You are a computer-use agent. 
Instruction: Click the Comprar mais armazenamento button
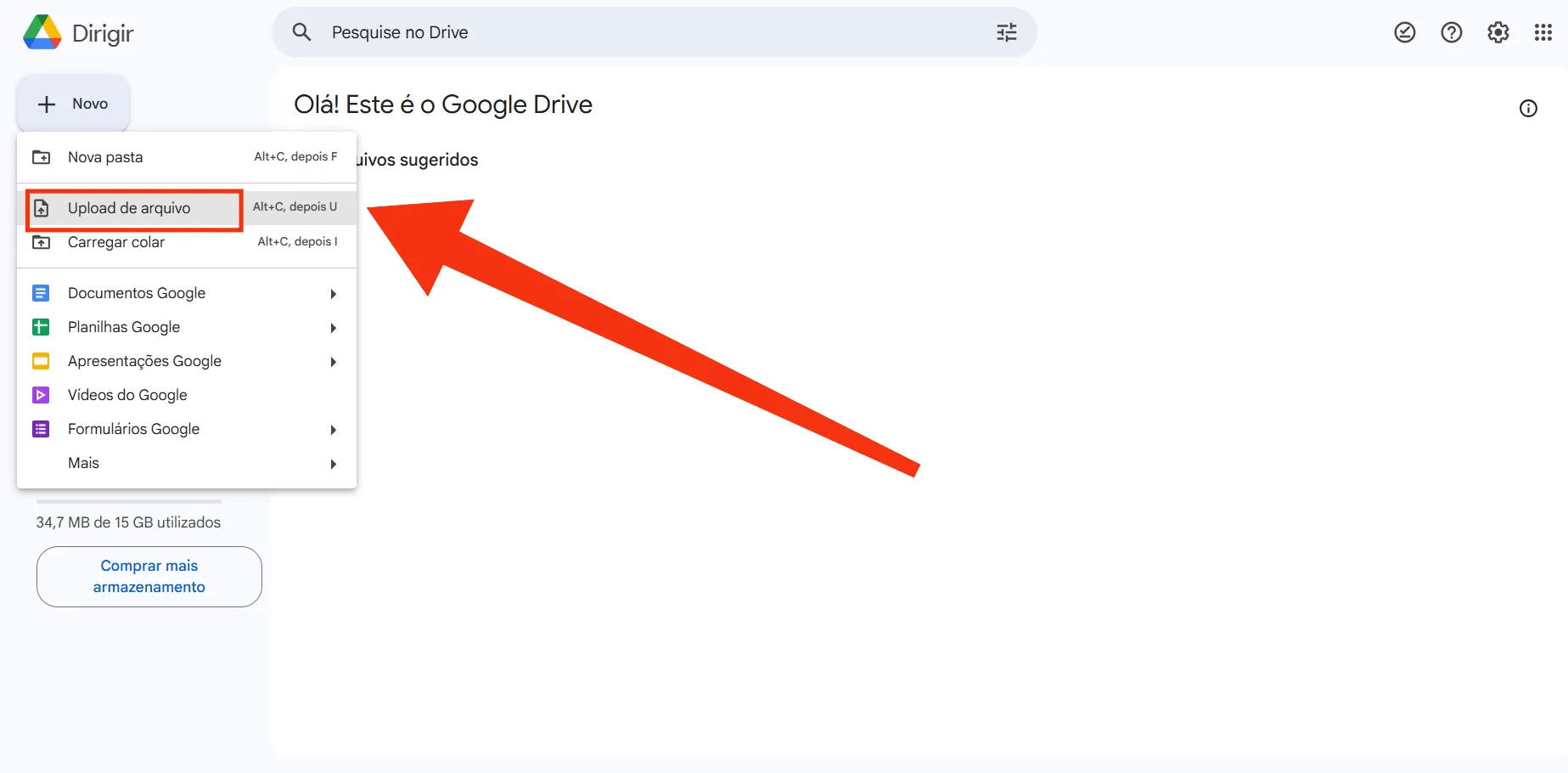coord(149,576)
